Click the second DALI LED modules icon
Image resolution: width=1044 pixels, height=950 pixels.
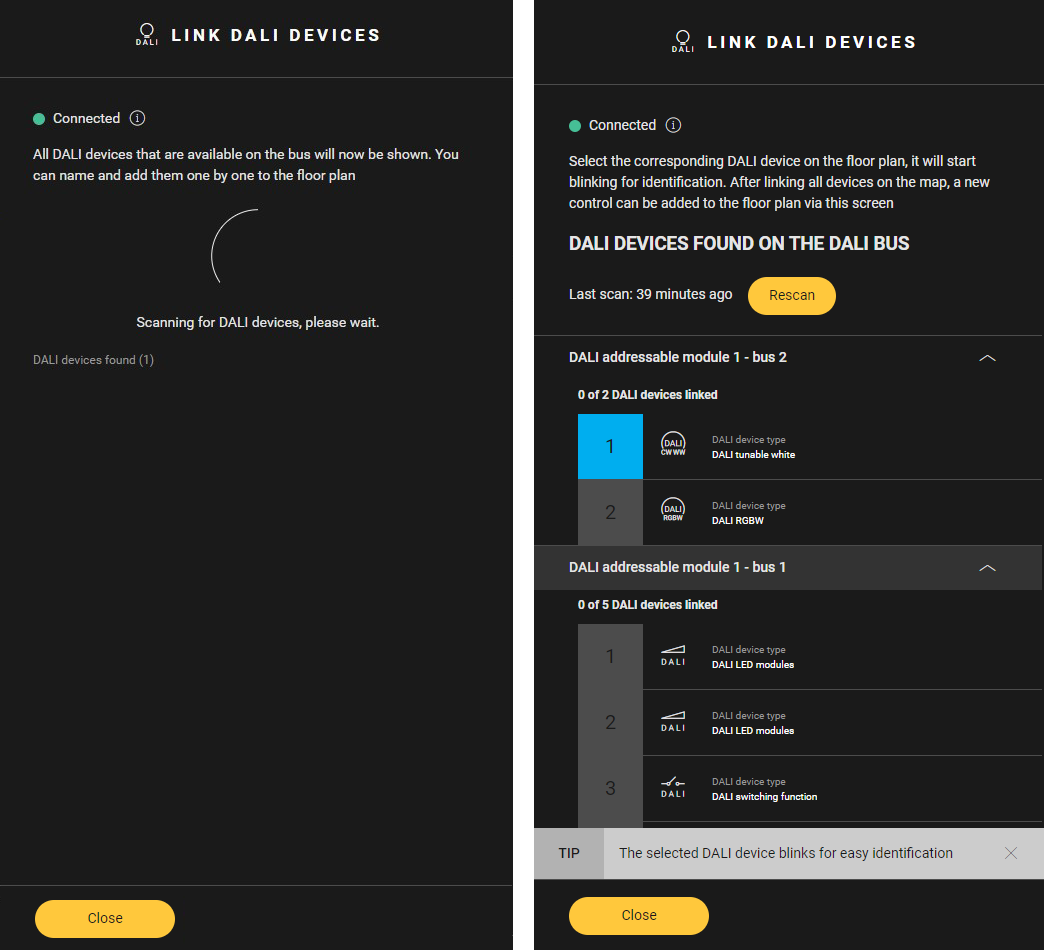673,722
